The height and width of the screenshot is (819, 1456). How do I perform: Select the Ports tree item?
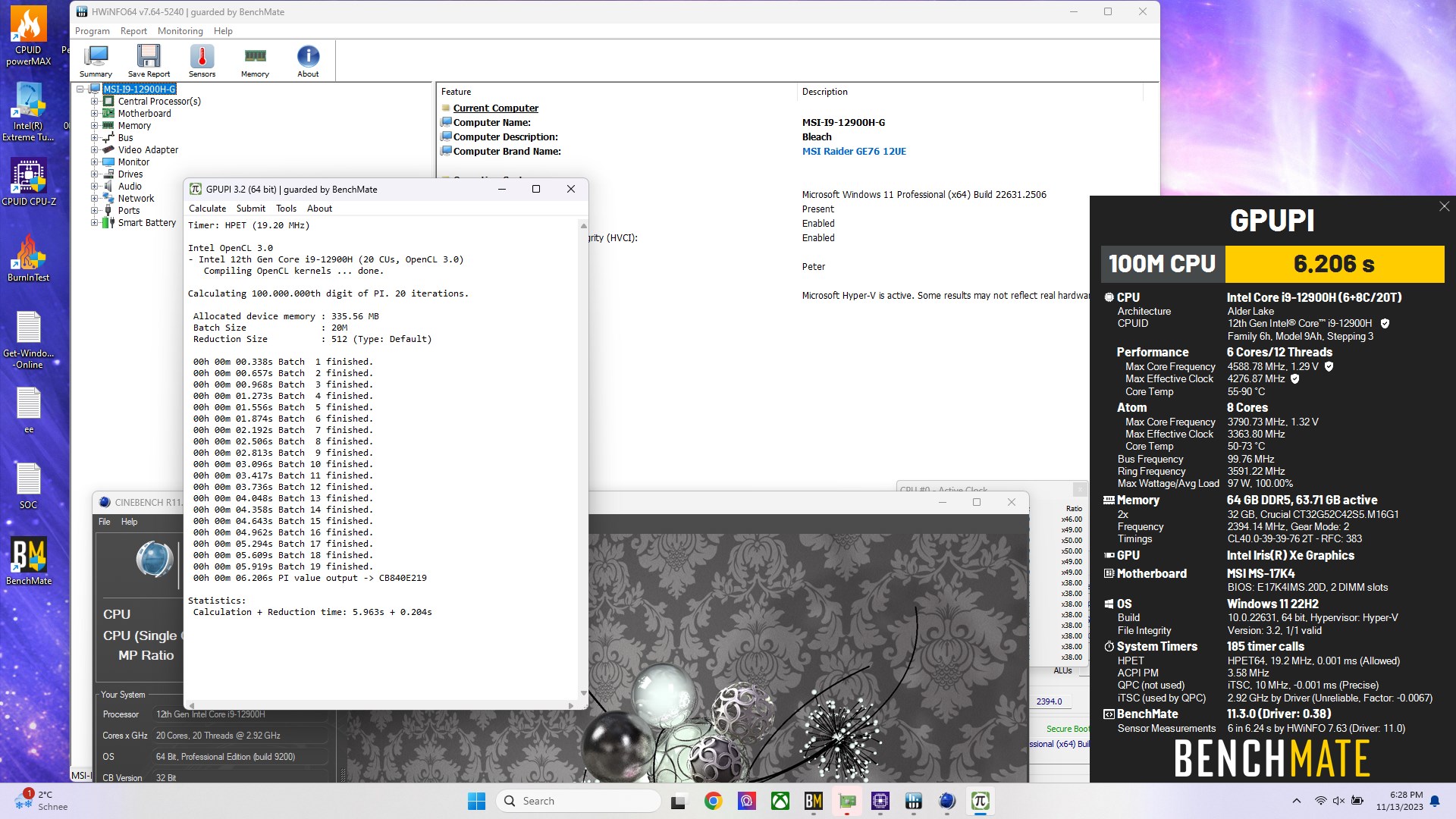click(x=129, y=210)
